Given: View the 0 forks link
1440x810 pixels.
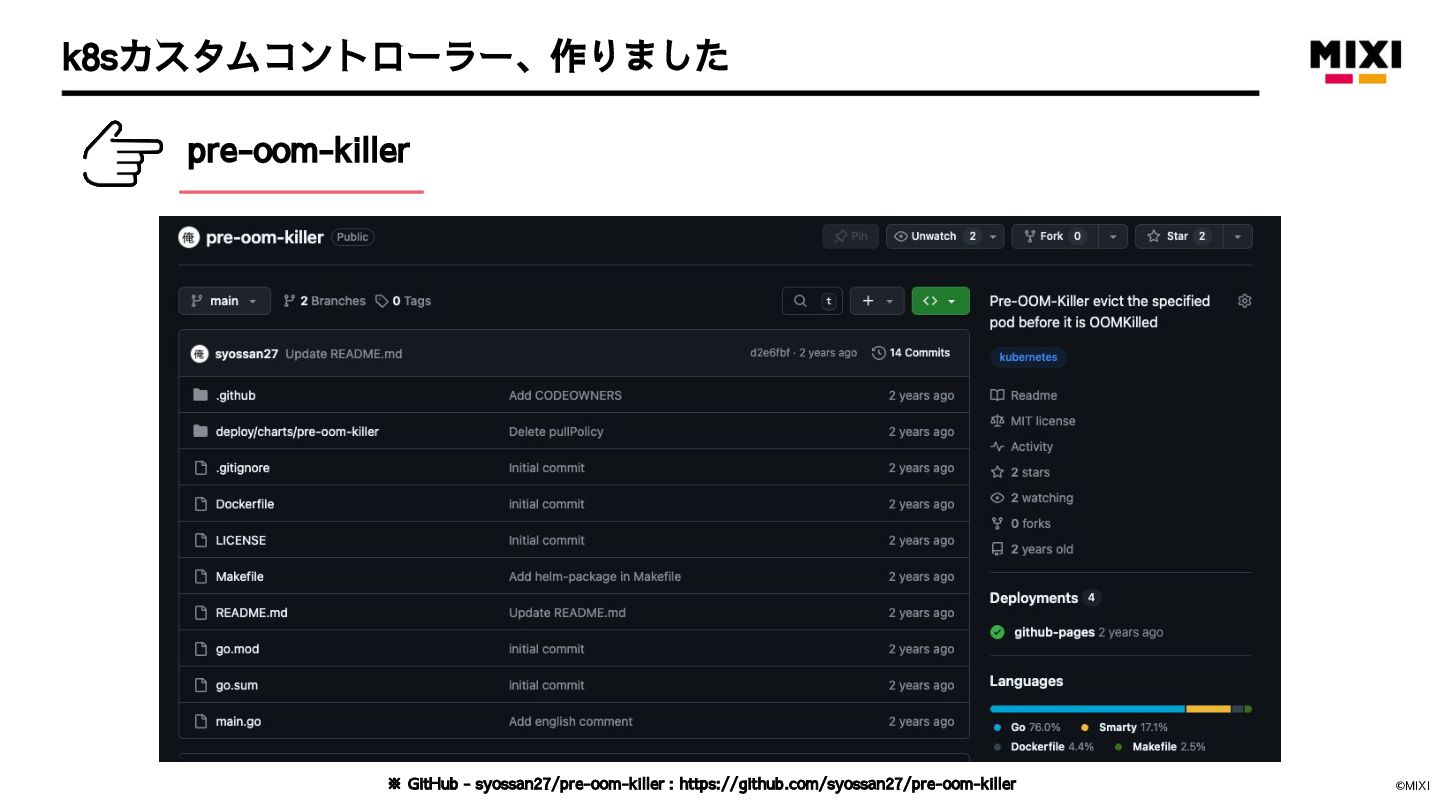Looking at the screenshot, I should pos(1020,523).
